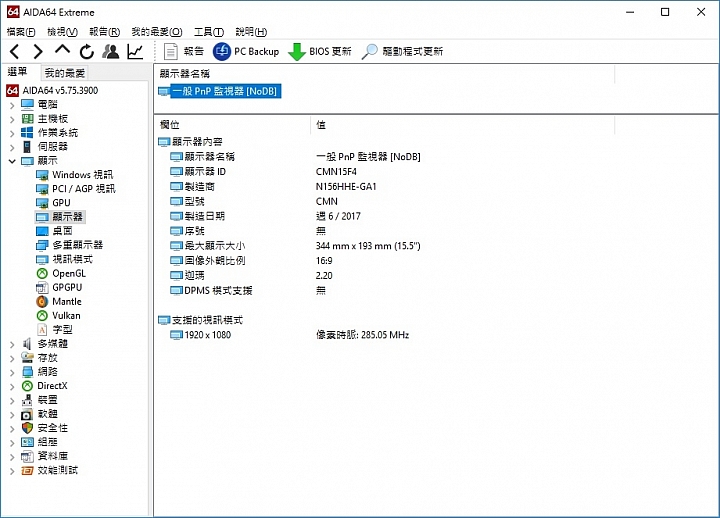Open the 檢視(V) menu

pyautogui.click(x=62, y=32)
